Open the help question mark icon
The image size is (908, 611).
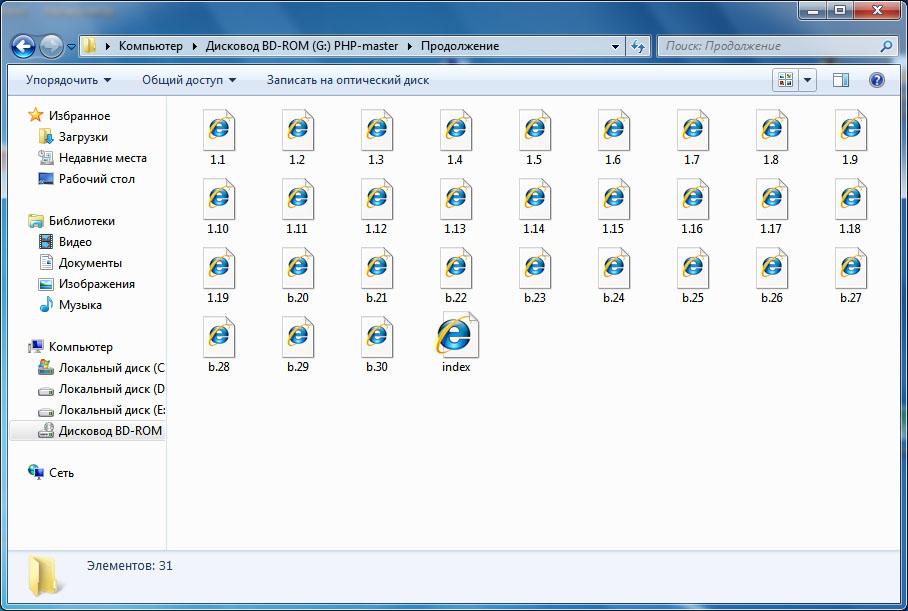pyautogui.click(x=877, y=80)
